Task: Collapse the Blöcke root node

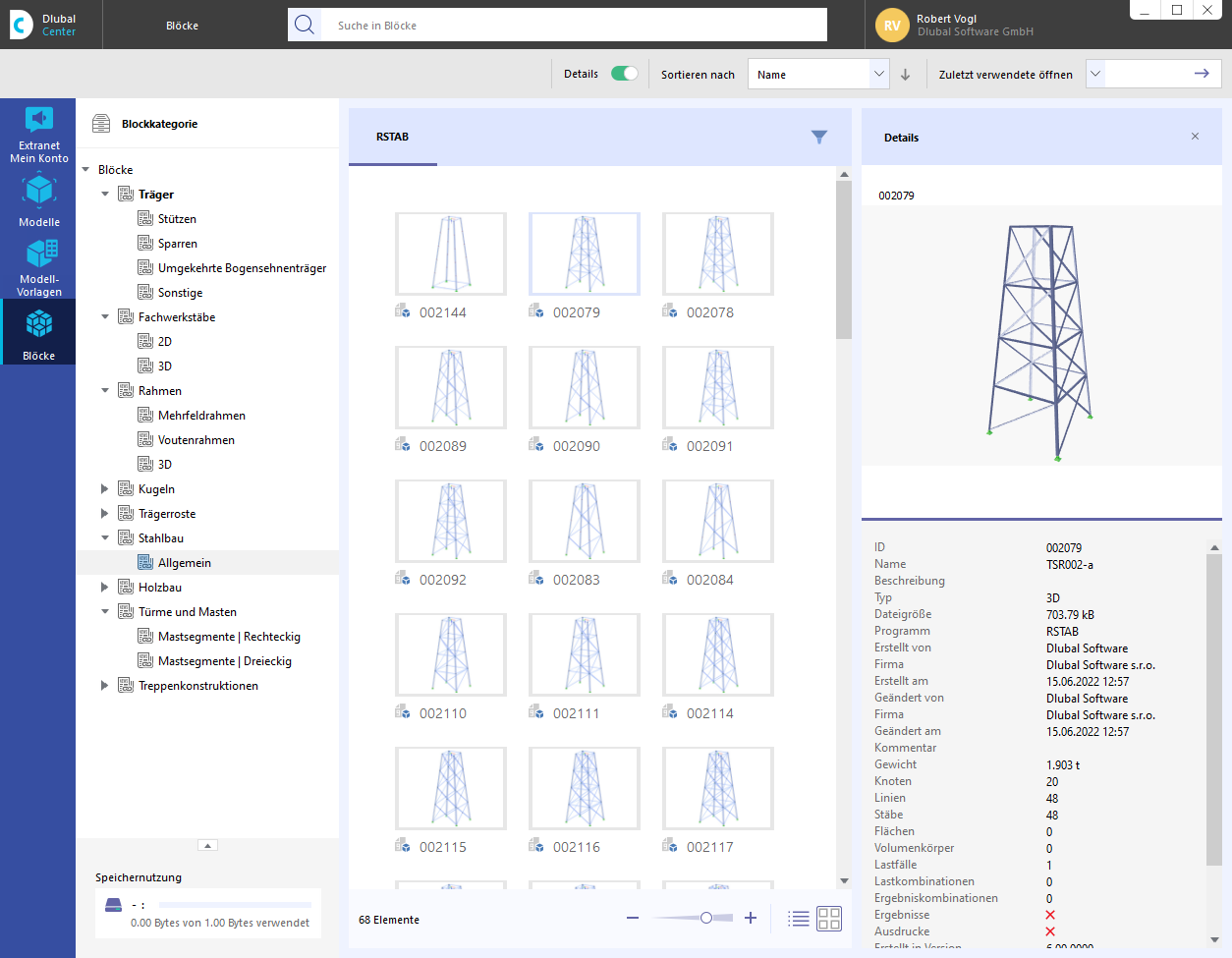Action: [x=85, y=170]
